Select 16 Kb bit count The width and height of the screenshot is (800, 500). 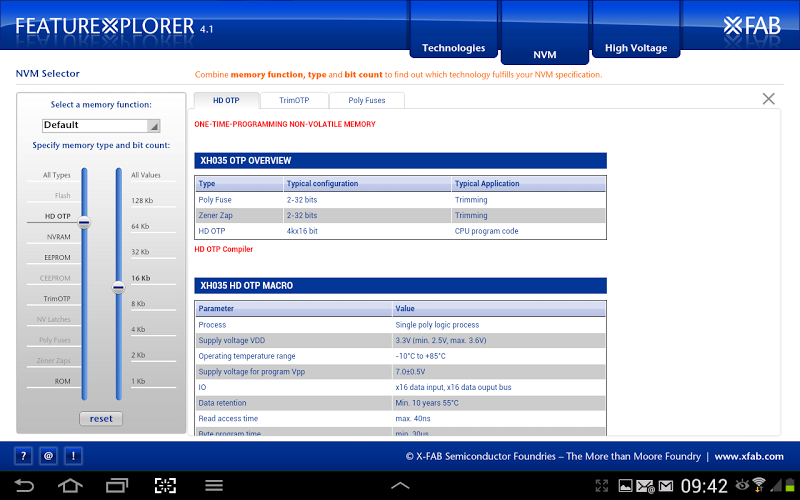coord(141,278)
